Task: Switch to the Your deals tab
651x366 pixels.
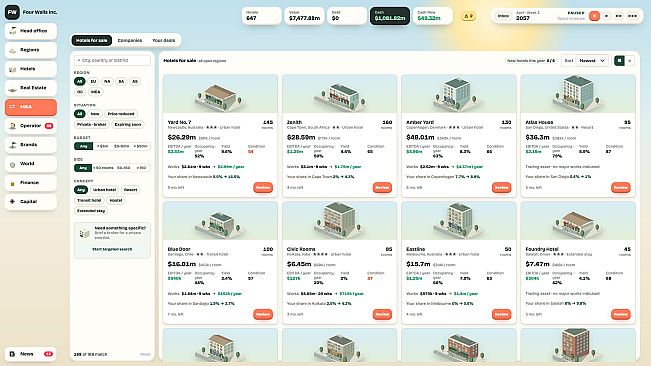Action: (x=164, y=40)
